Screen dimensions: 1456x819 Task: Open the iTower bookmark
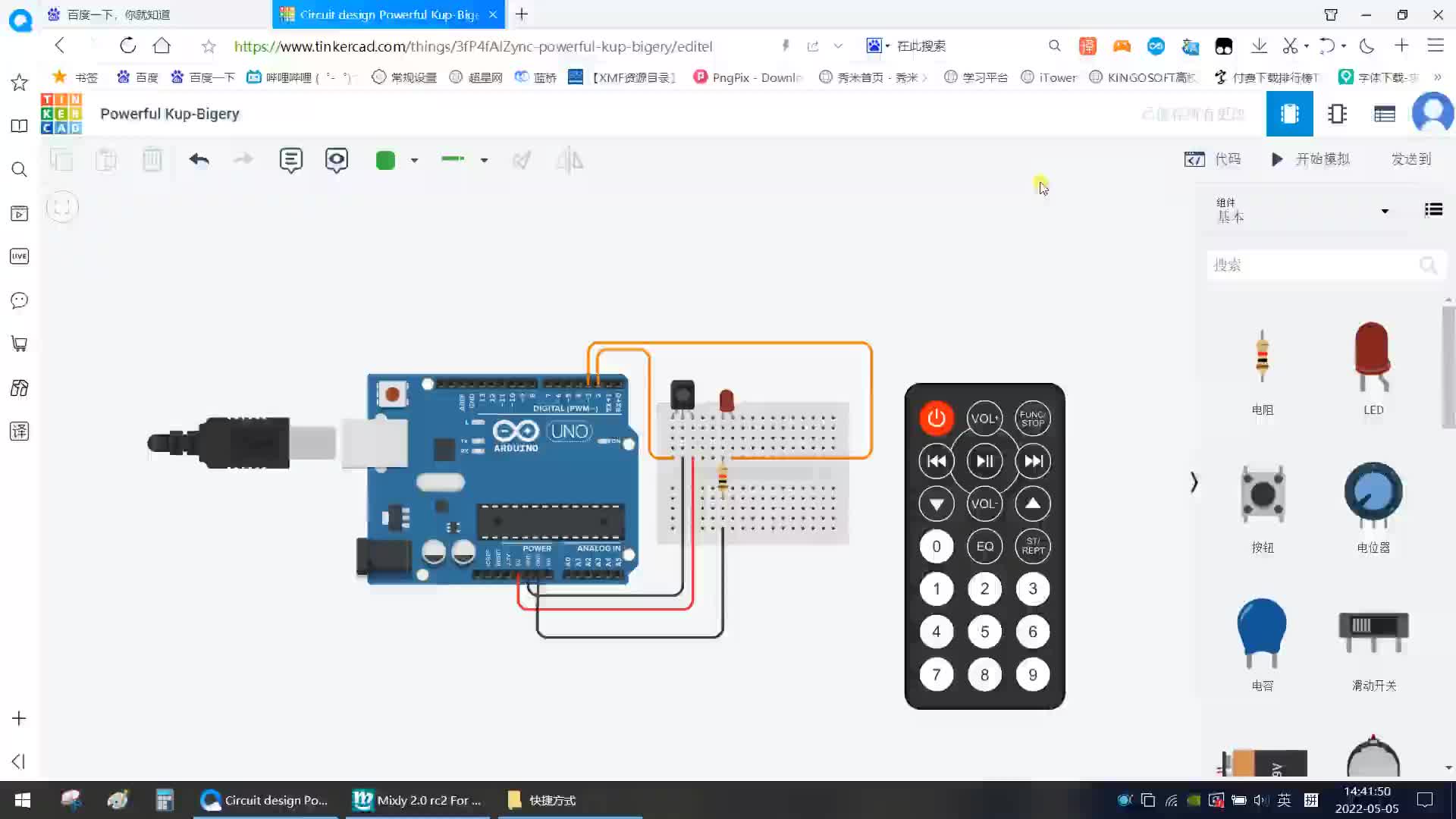[1049, 77]
